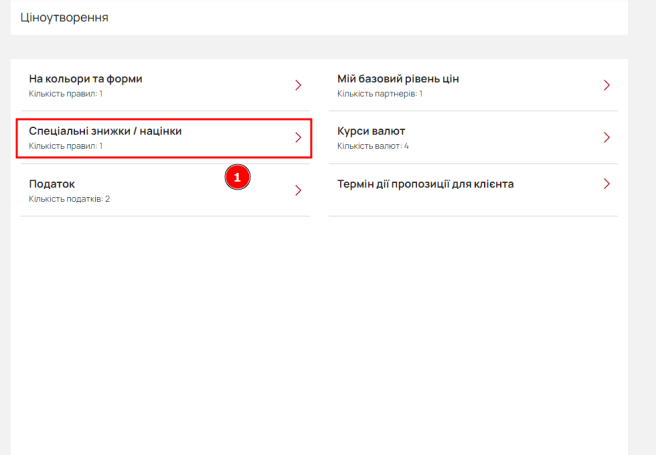The height and width of the screenshot is (455, 656).
Task: Click the chevron on the Курси валют row
Action: tap(607, 138)
